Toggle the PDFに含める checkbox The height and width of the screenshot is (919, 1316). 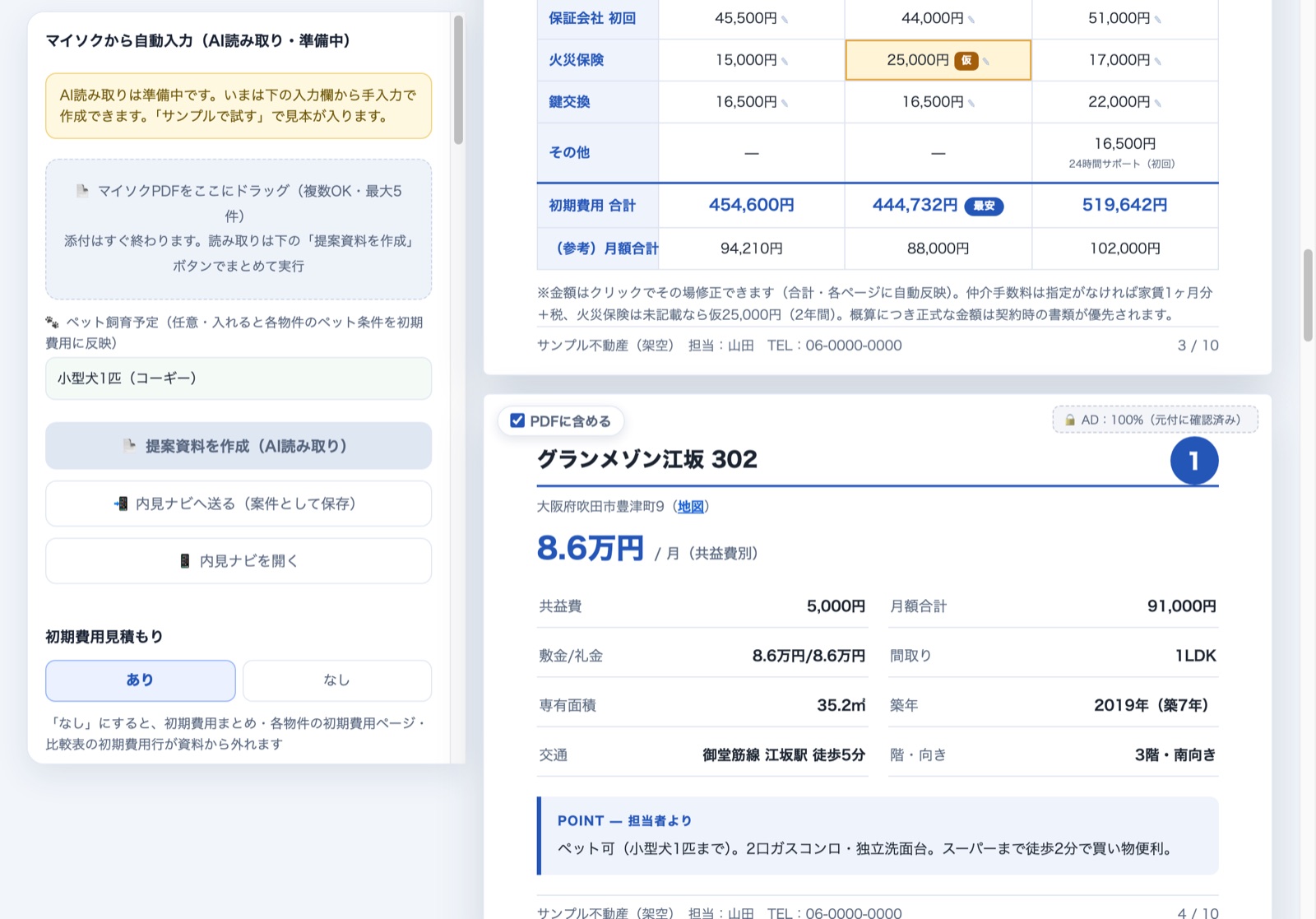517,420
